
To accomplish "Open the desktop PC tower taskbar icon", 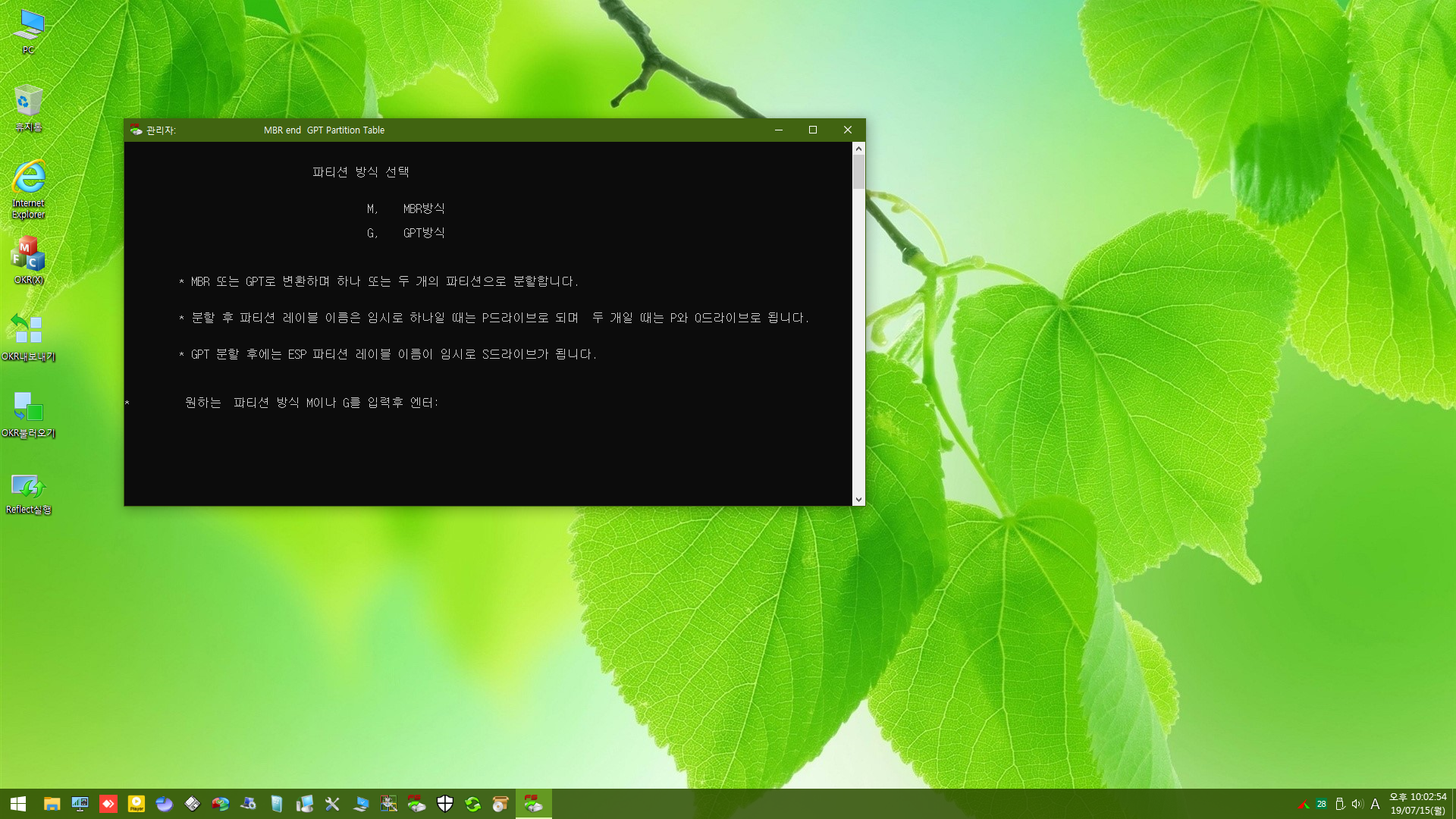I will pyautogui.click(x=305, y=804).
